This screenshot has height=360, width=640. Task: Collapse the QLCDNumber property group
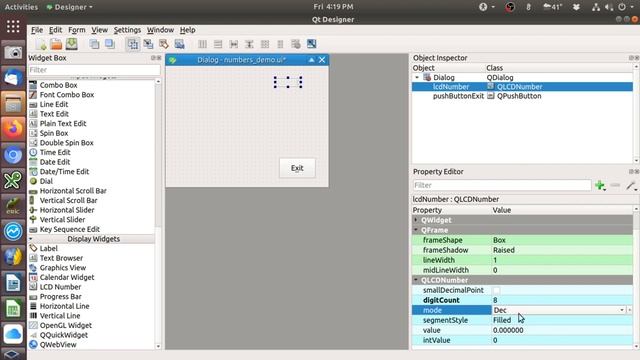(416, 280)
